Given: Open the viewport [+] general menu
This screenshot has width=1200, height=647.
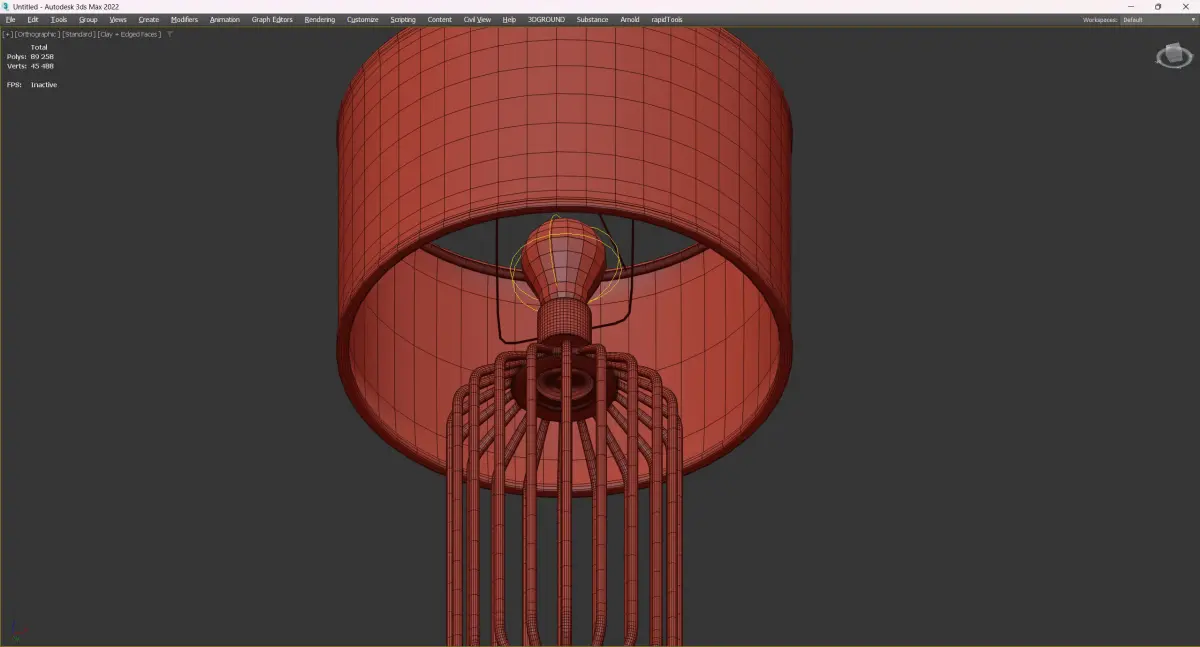Looking at the screenshot, I should click(x=7, y=34).
